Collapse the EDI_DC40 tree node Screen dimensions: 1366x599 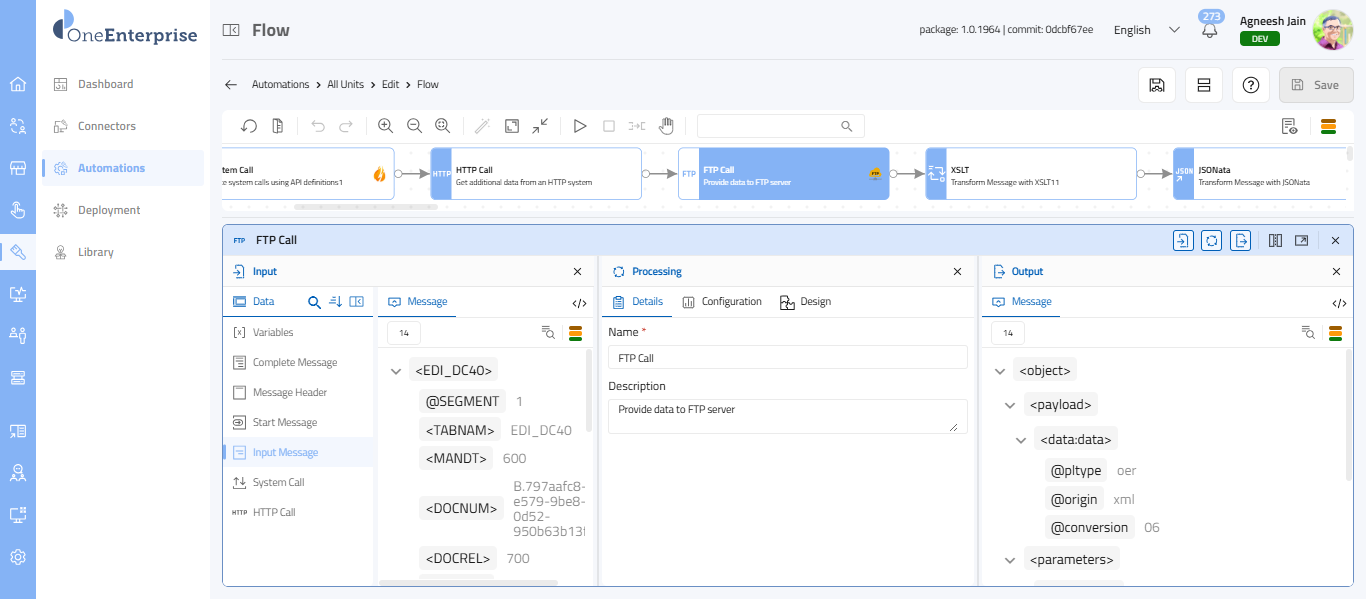point(396,371)
